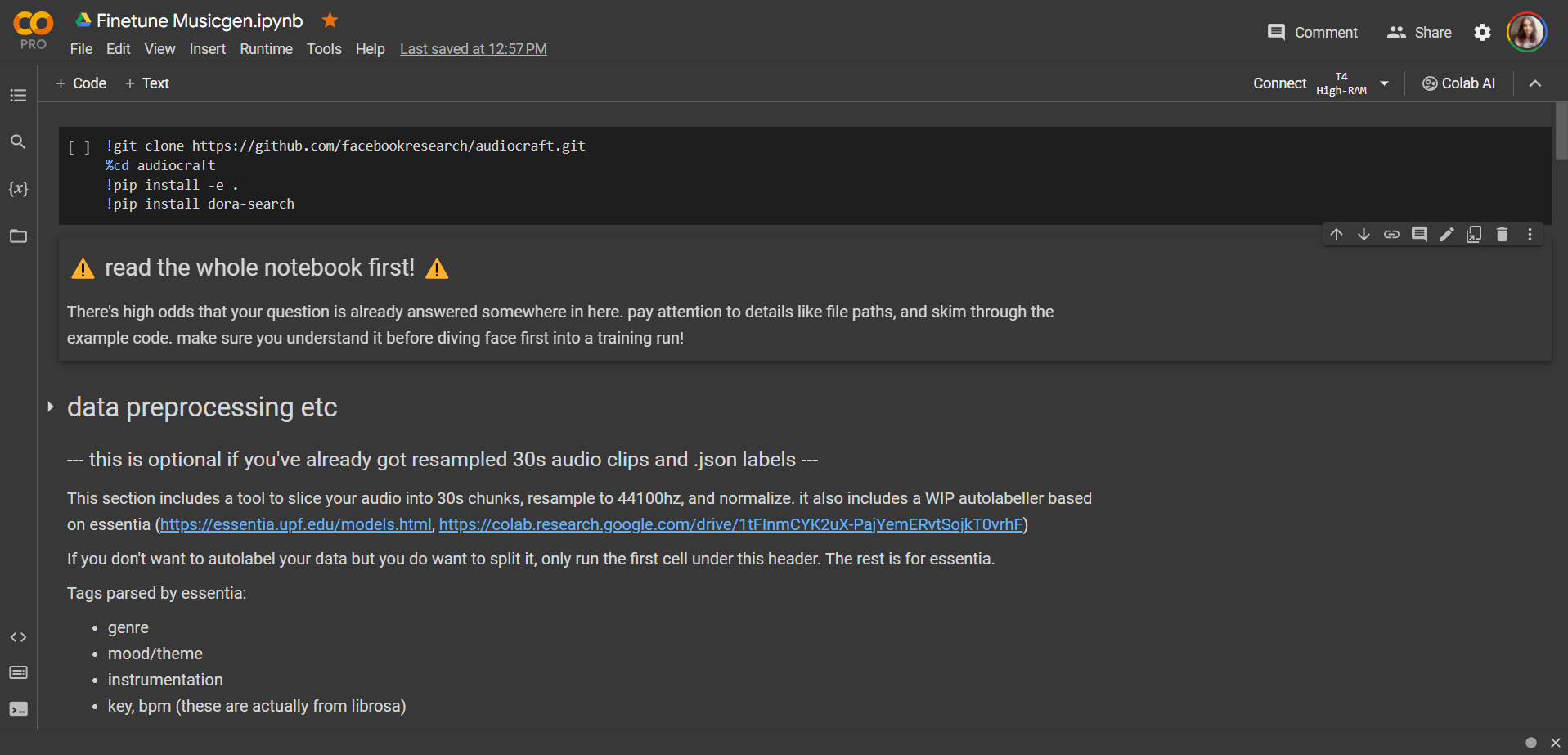Click the 'mood/theme' bullet item
This screenshot has width=1568, height=755.
pos(155,654)
